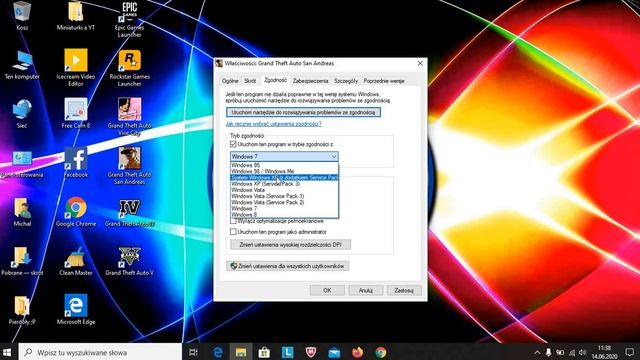Switch to the Szczegóły tab
This screenshot has width=640, height=360.
pyautogui.click(x=346, y=81)
